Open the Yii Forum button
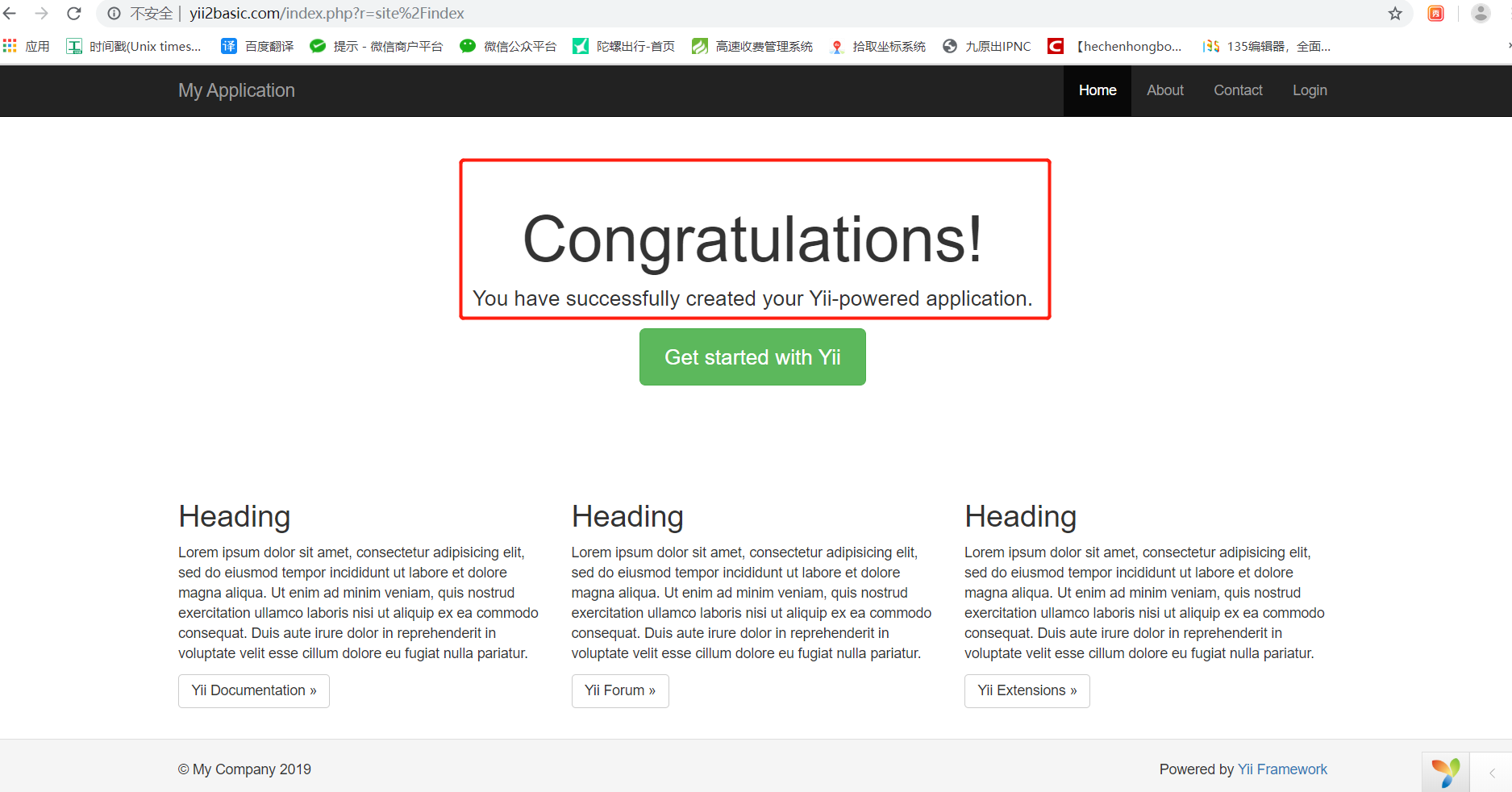Viewport: 1512px width, 792px height. click(620, 691)
